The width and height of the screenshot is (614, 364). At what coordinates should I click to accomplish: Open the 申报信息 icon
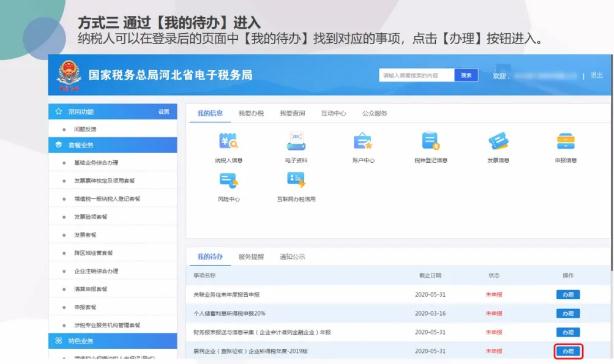click(566, 141)
